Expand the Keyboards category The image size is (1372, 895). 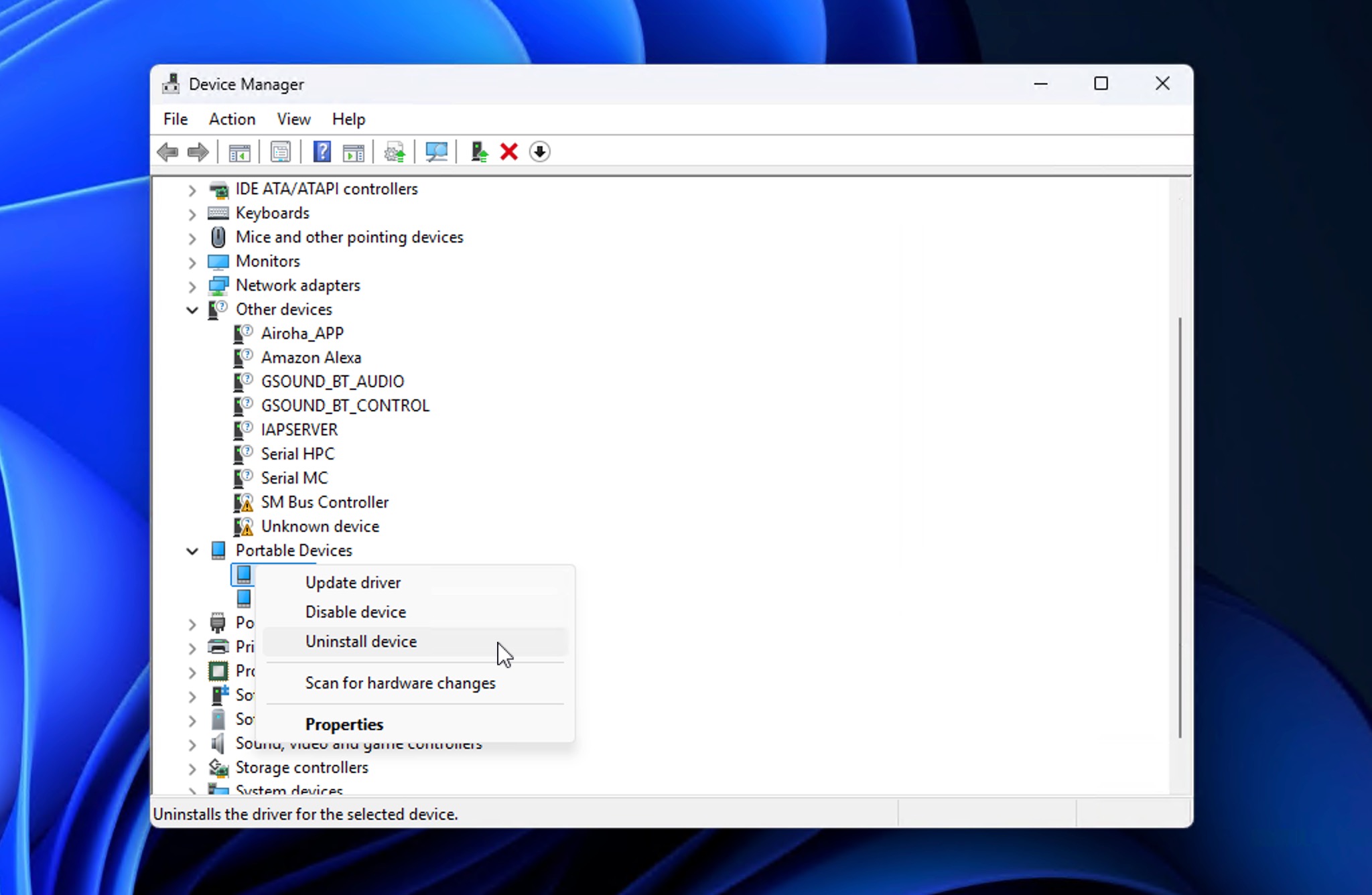point(192,214)
